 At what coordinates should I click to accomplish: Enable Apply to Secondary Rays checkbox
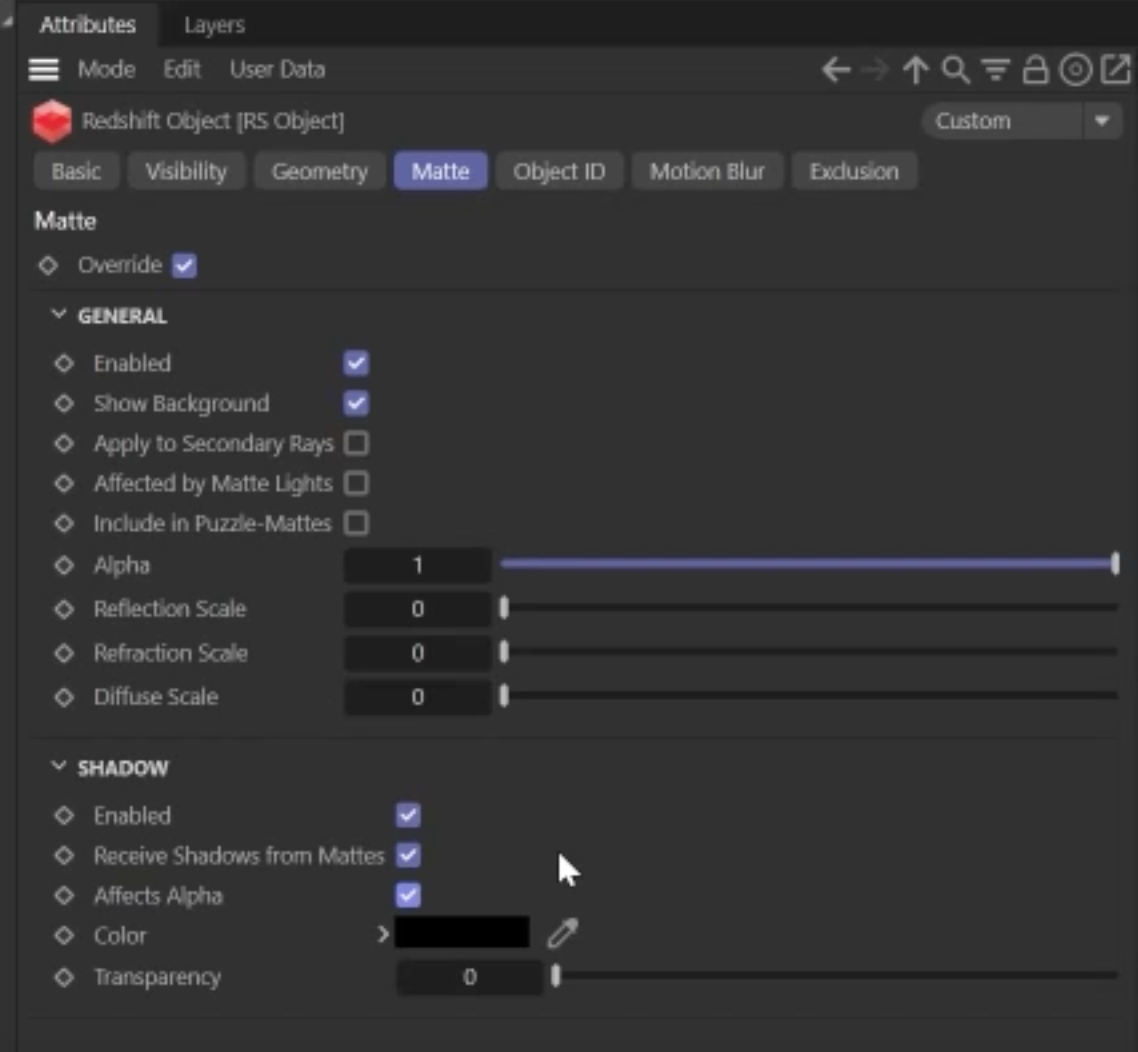click(x=356, y=444)
